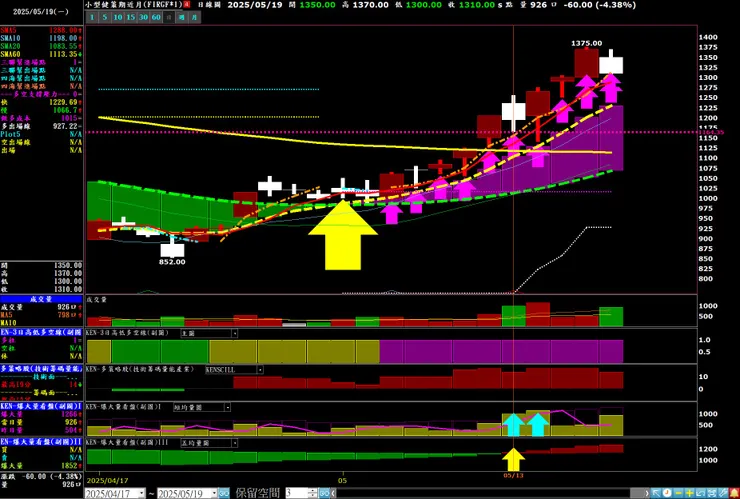The width and height of the screenshot is (740, 499).
Task: Click the 成交量 header in the left panel
Action: 42,299
